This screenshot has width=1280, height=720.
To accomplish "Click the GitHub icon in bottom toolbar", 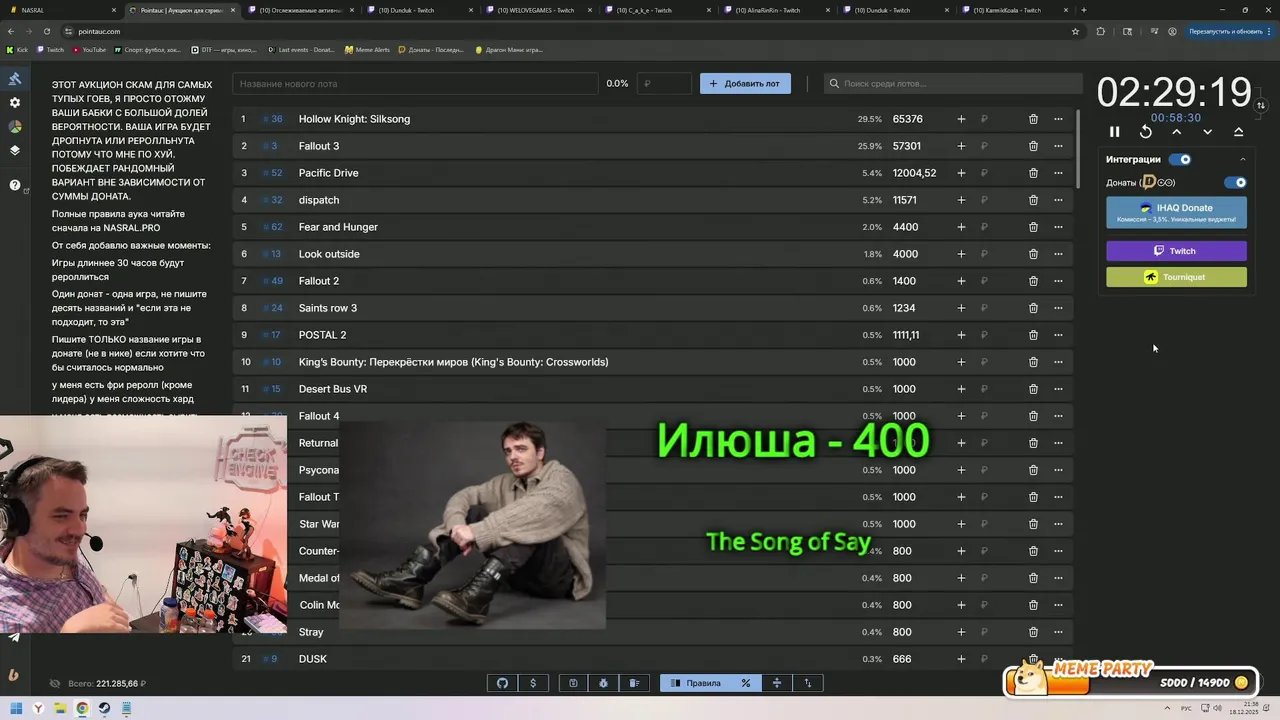I will pos(502,683).
